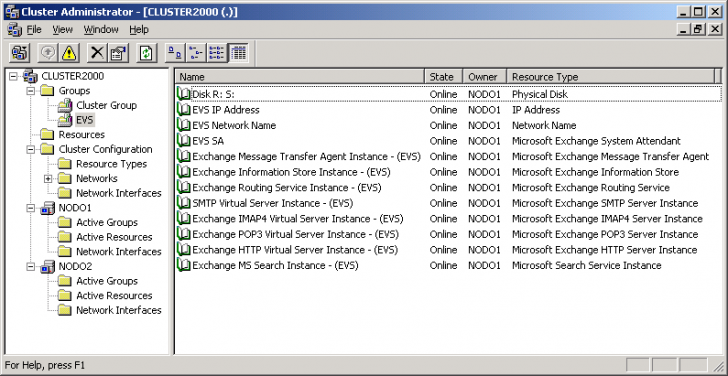The width and height of the screenshot is (728, 376).
Task: Switch to Small Icons view
Action: point(196,52)
